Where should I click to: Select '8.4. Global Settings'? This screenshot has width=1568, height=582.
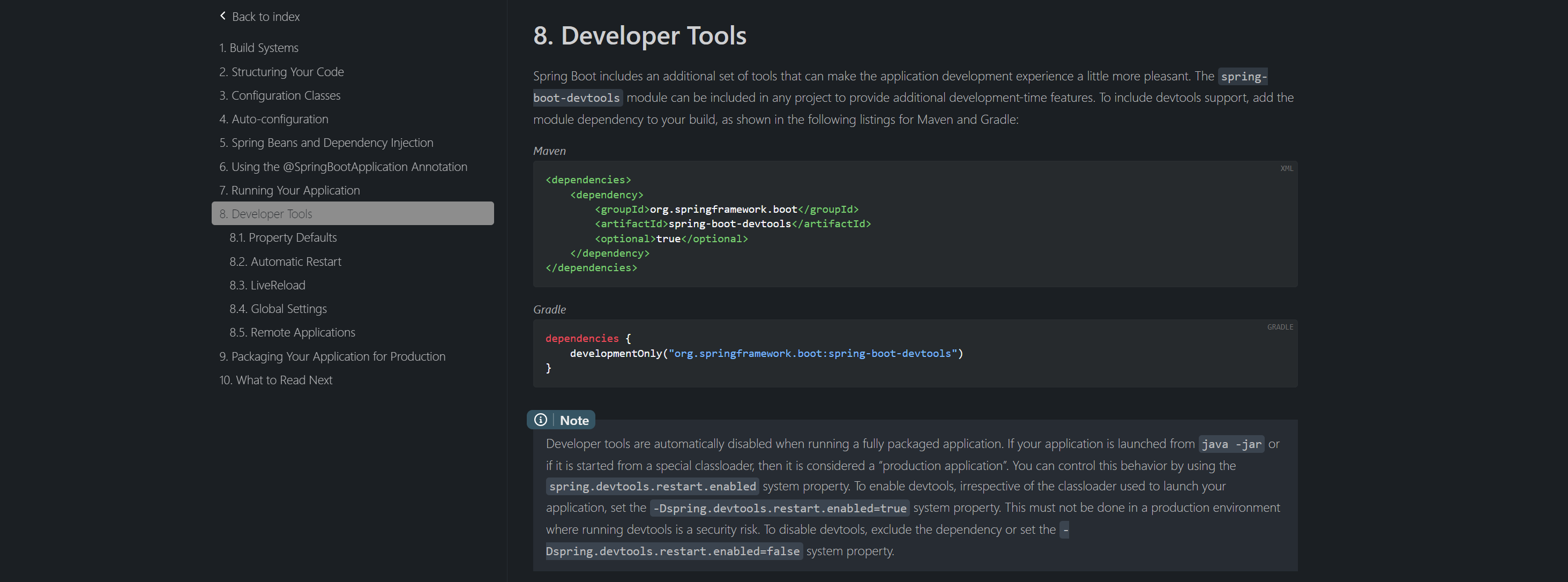coord(278,309)
